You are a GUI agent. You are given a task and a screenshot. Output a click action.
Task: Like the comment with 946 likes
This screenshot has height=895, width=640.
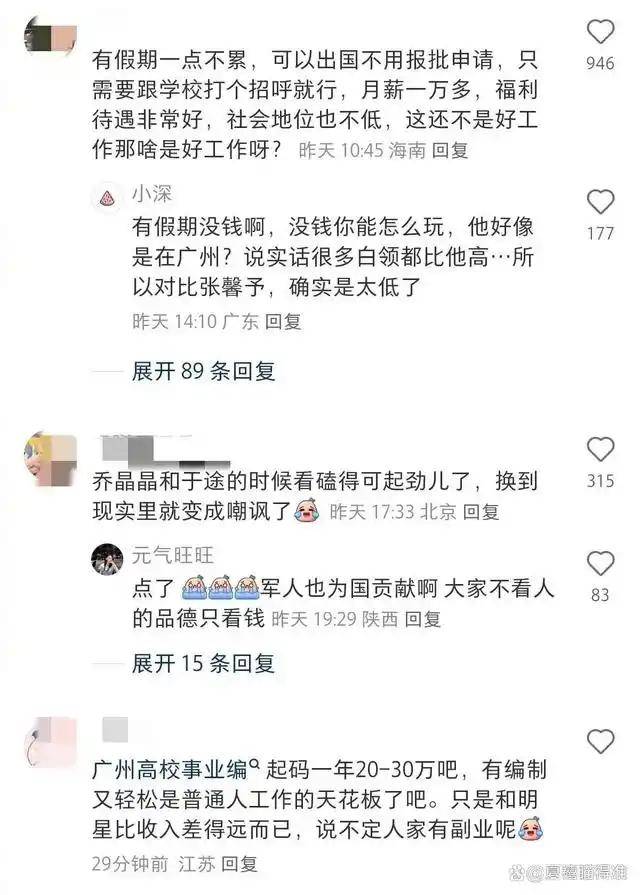[x=600, y=31]
